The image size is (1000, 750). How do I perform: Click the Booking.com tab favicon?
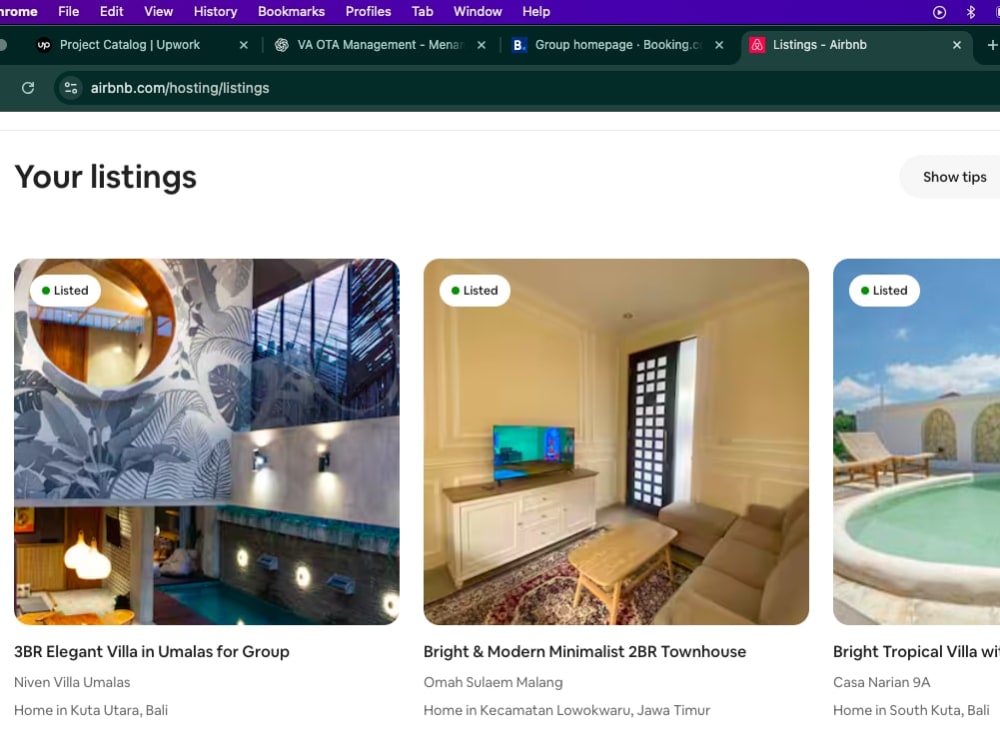(519, 45)
